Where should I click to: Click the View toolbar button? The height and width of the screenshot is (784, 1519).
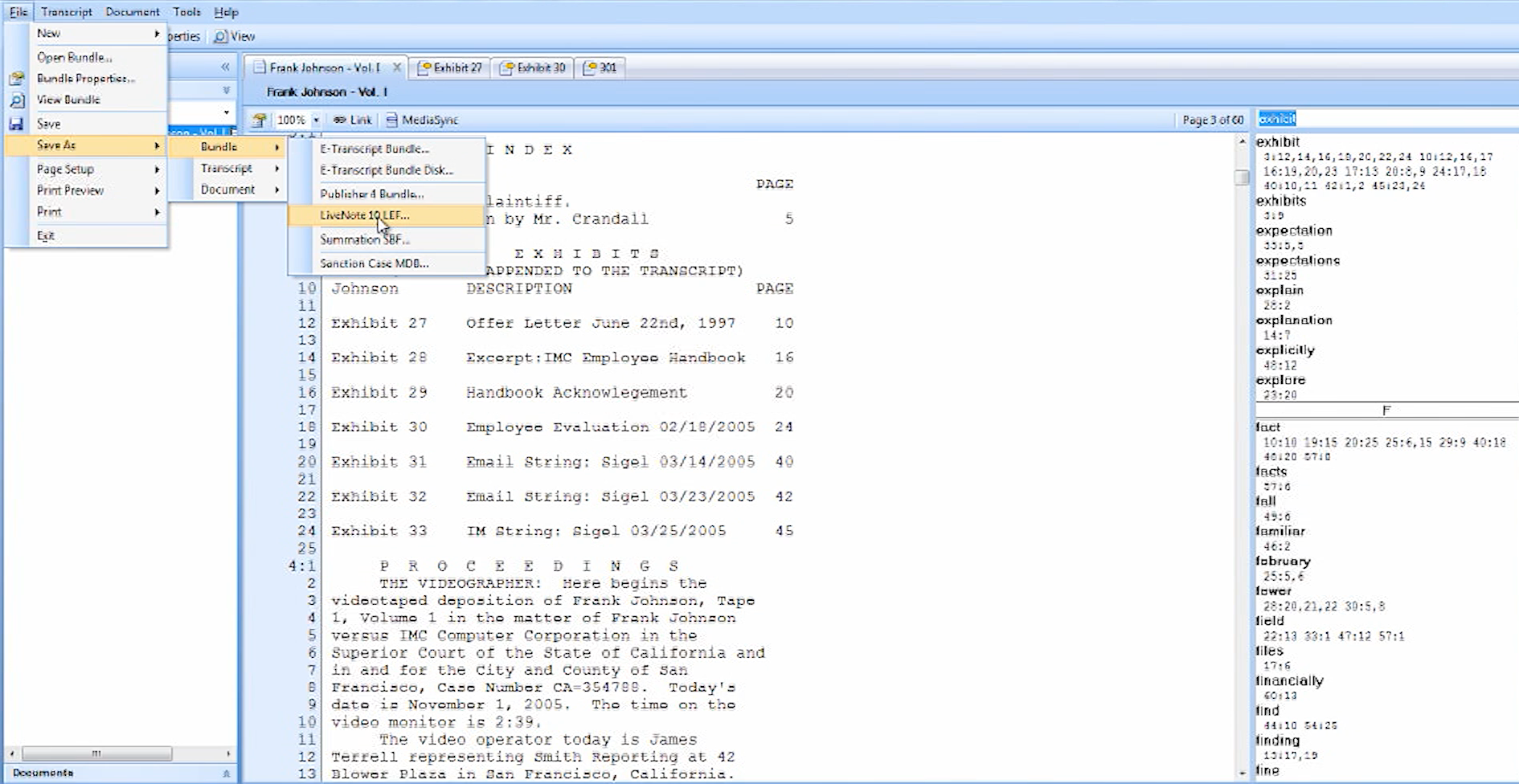pos(235,36)
